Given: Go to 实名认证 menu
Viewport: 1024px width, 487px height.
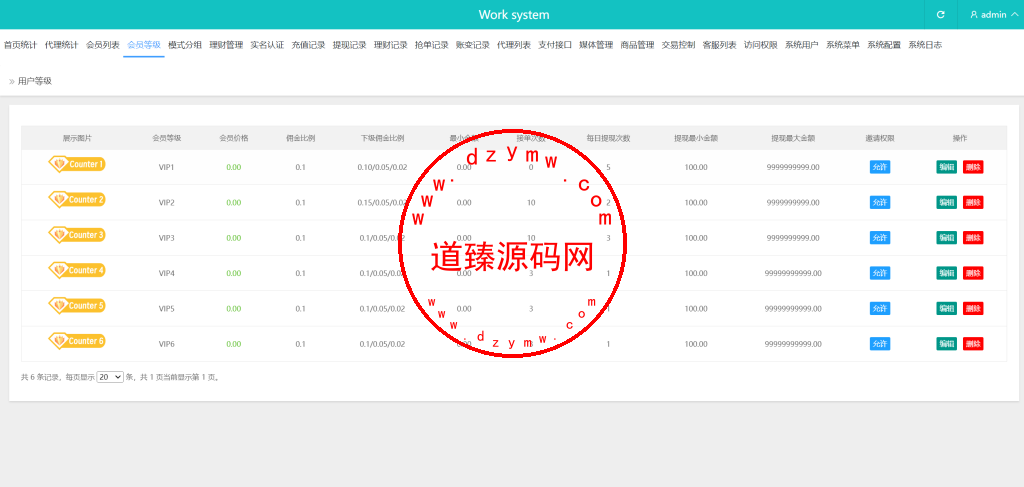Looking at the screenshot, I should 267,45.
